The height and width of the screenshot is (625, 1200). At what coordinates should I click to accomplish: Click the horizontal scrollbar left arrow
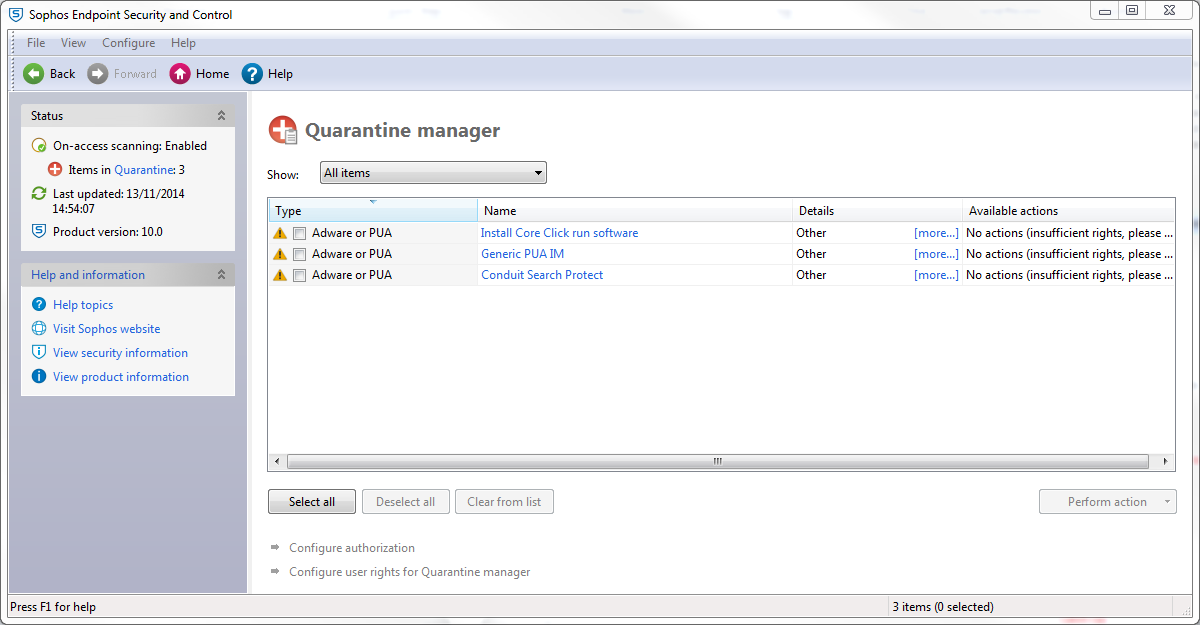[276, 462]
